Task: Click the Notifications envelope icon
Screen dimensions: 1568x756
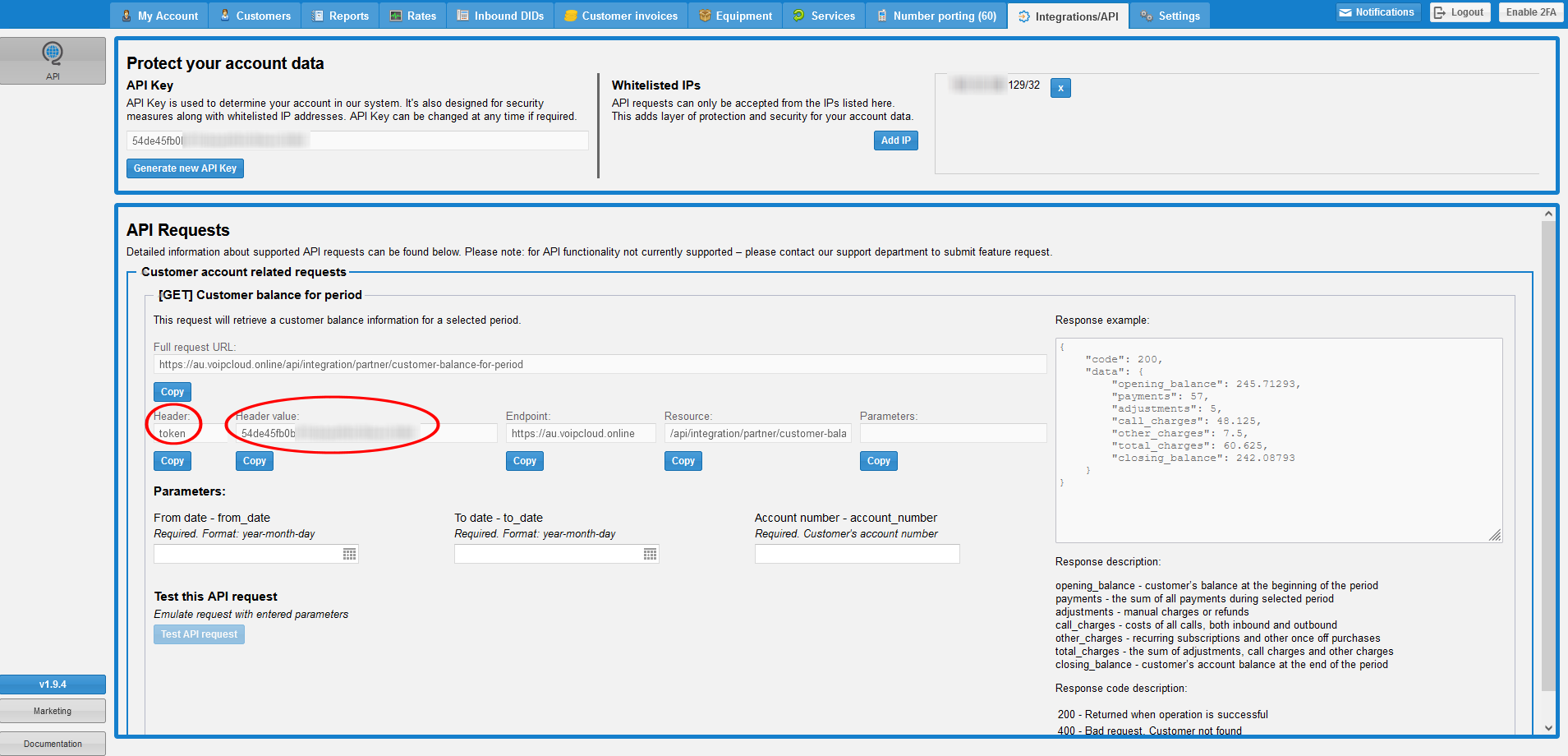Action: tap(1345, 12)
